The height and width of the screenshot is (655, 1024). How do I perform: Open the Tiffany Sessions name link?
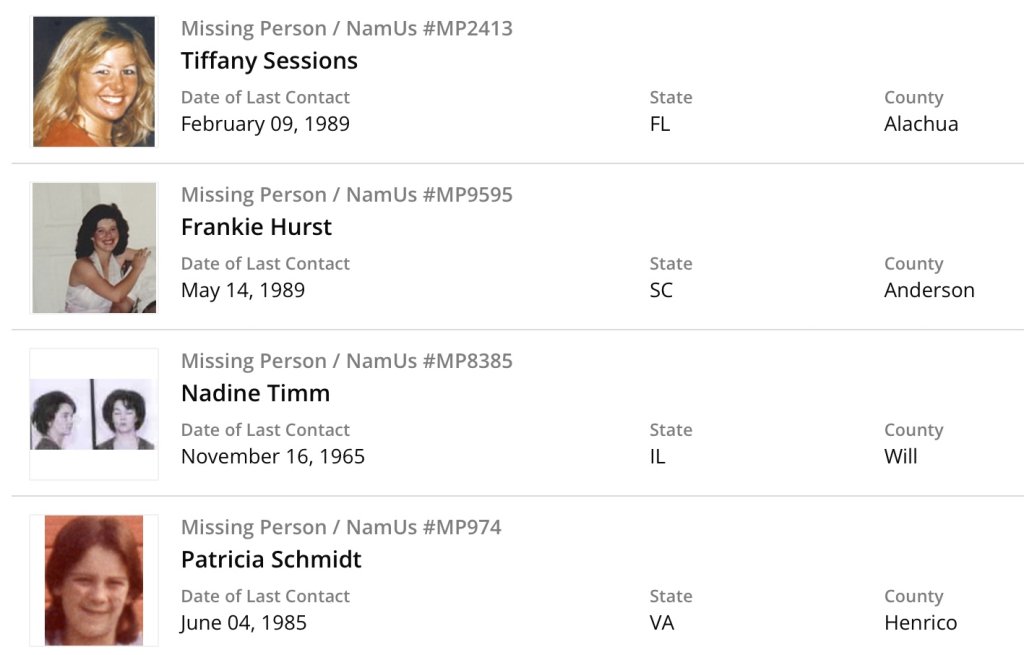coord(269,61)
